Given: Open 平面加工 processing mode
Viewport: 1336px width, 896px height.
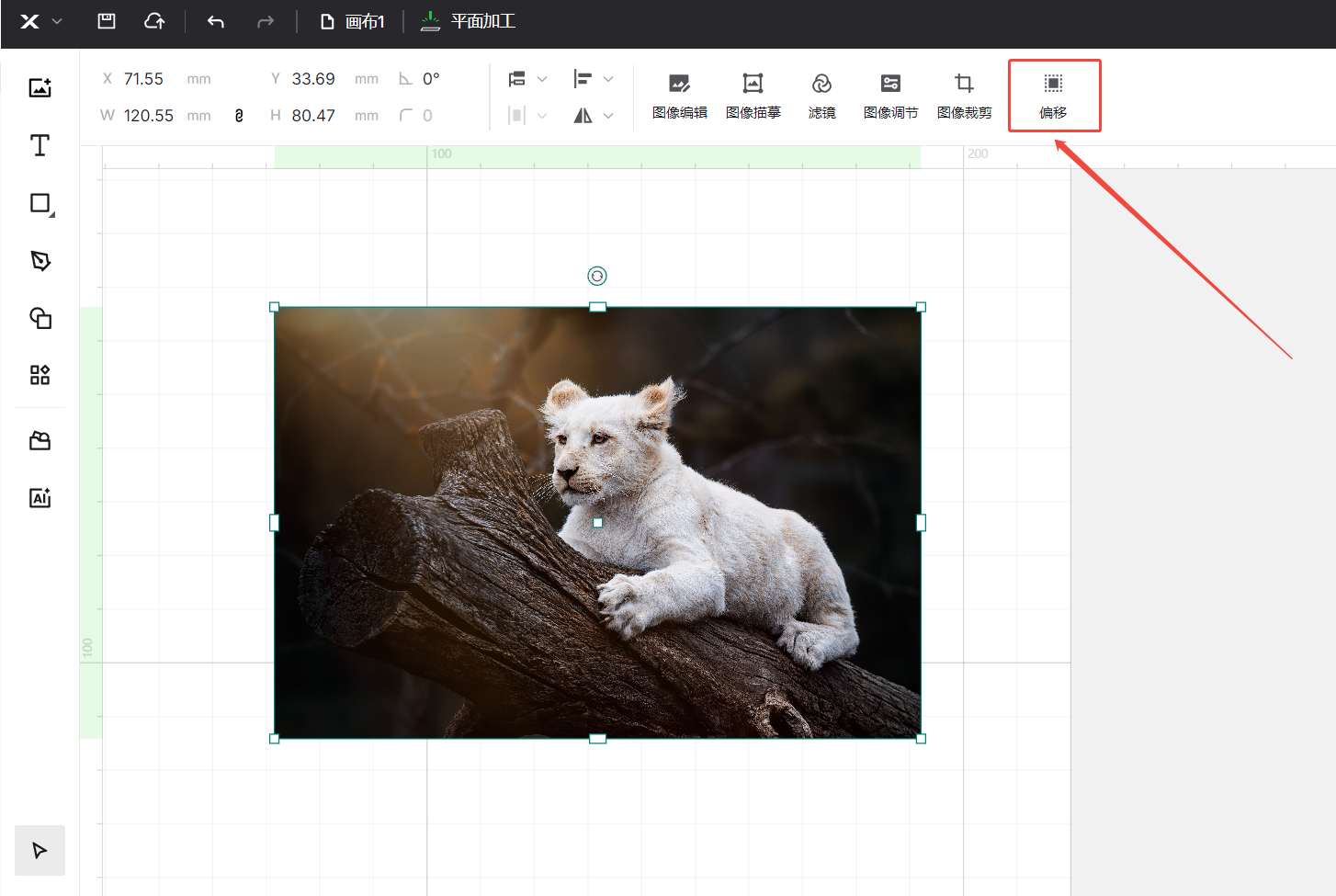Looking at the screenshot, I should [x=468, y=21].
